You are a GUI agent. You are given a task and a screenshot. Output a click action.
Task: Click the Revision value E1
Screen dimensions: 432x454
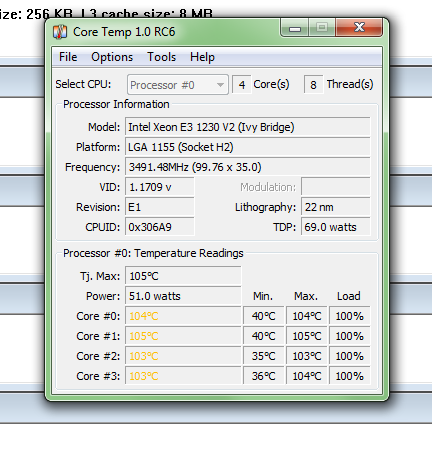[x=160, y=207]
